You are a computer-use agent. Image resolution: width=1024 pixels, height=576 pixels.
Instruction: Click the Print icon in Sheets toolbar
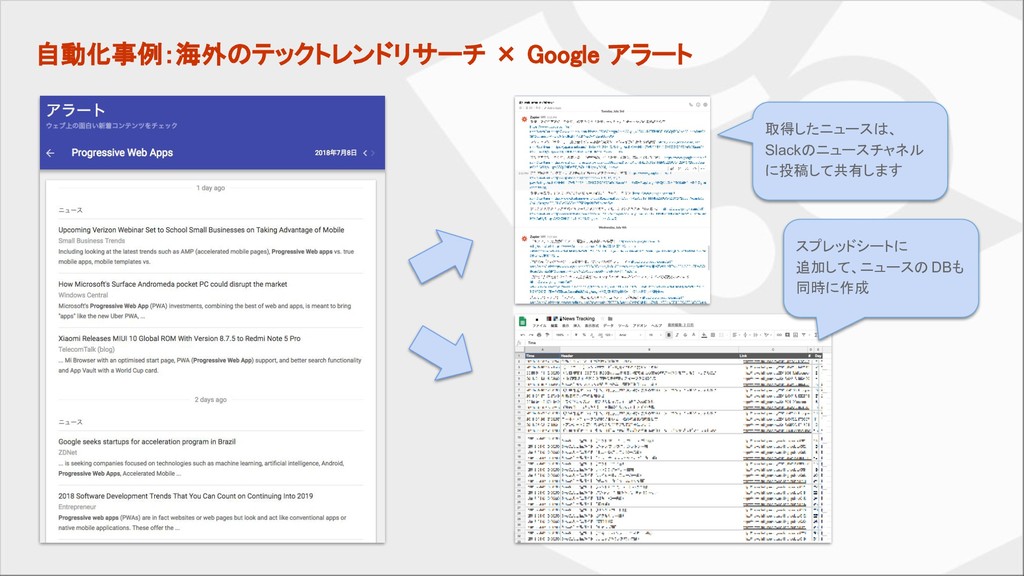coord(539,335)
